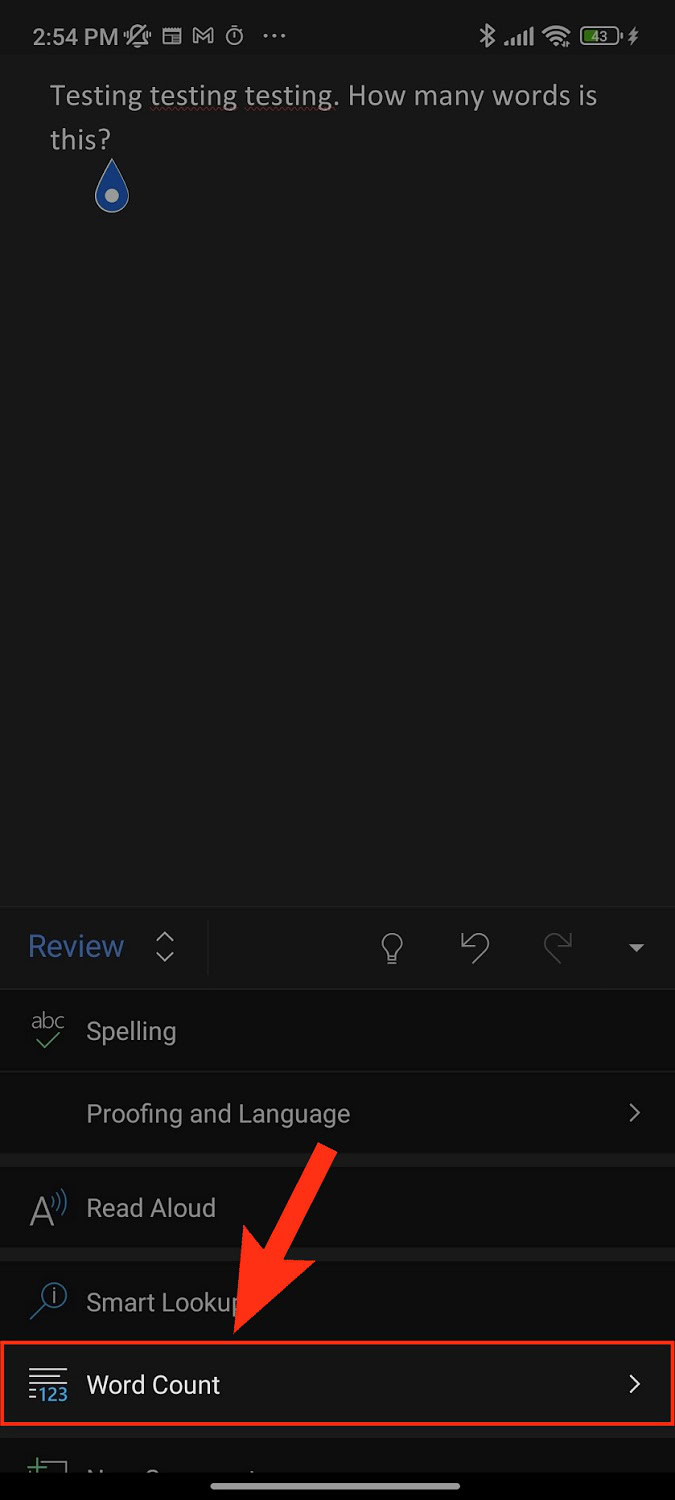Expand the Word Count chevron
Viewport: 675px width, 1500px height.
coord(634,1384)
